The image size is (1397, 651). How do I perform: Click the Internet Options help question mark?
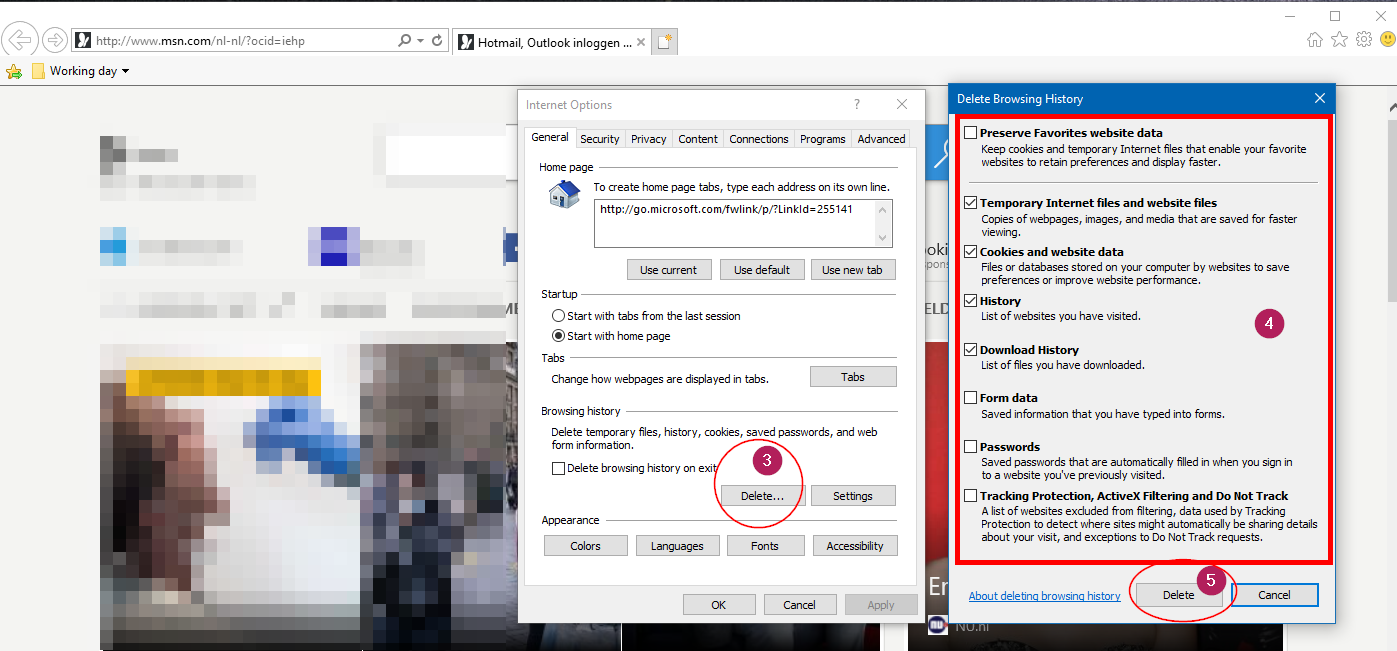[857, 104]
